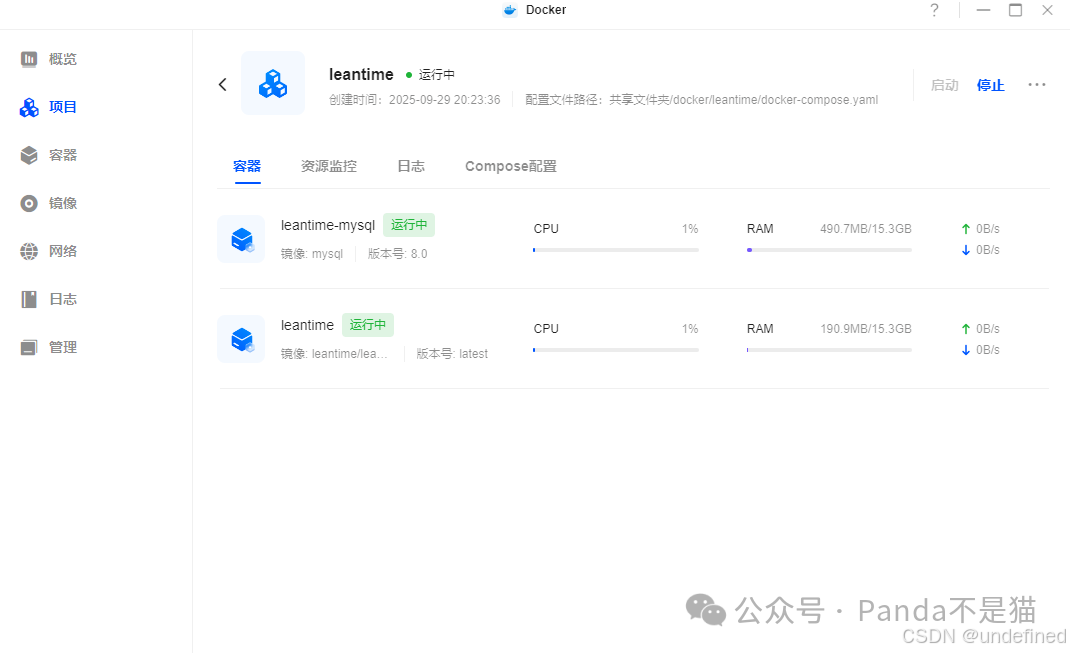This screenshot has width=1070, height=653.
Task: Click the 版本号: latest text
Action: click(x=452, y=354)
